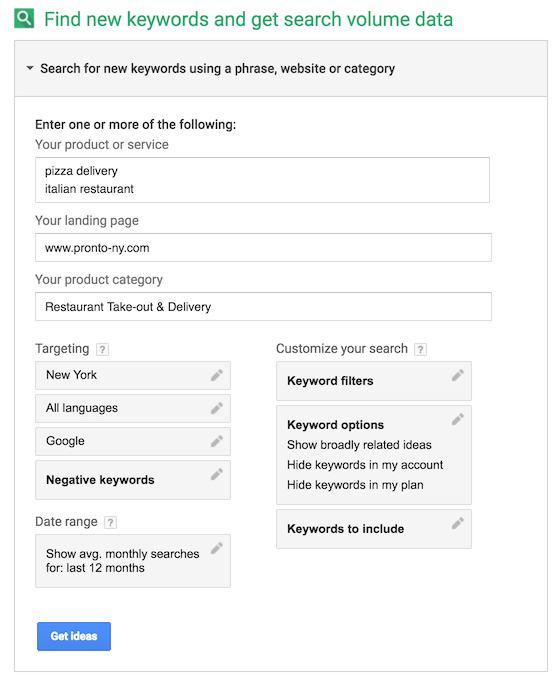This screenshot has height=682, width=558.
Task: Edit the Google network pencil icon
Action: (217, 441)
